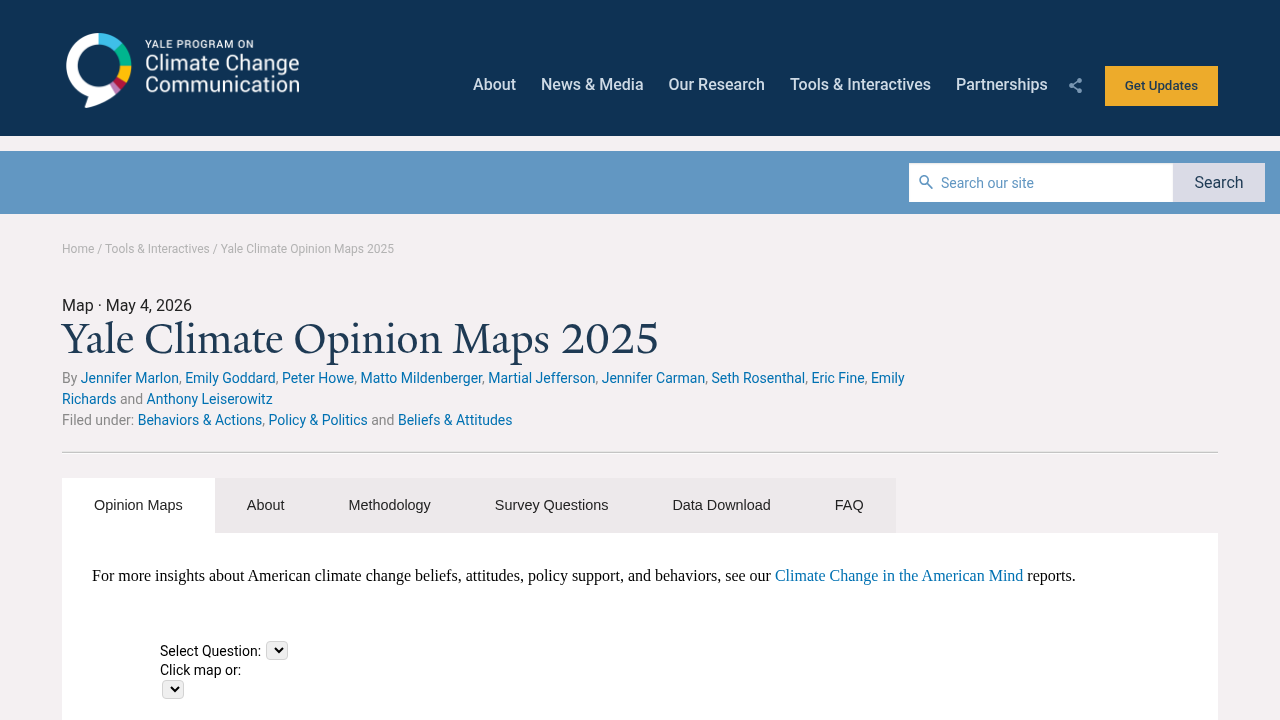Open author Martial Jefferson's page
Screen dimensions: 1280x720
point(542,378)
